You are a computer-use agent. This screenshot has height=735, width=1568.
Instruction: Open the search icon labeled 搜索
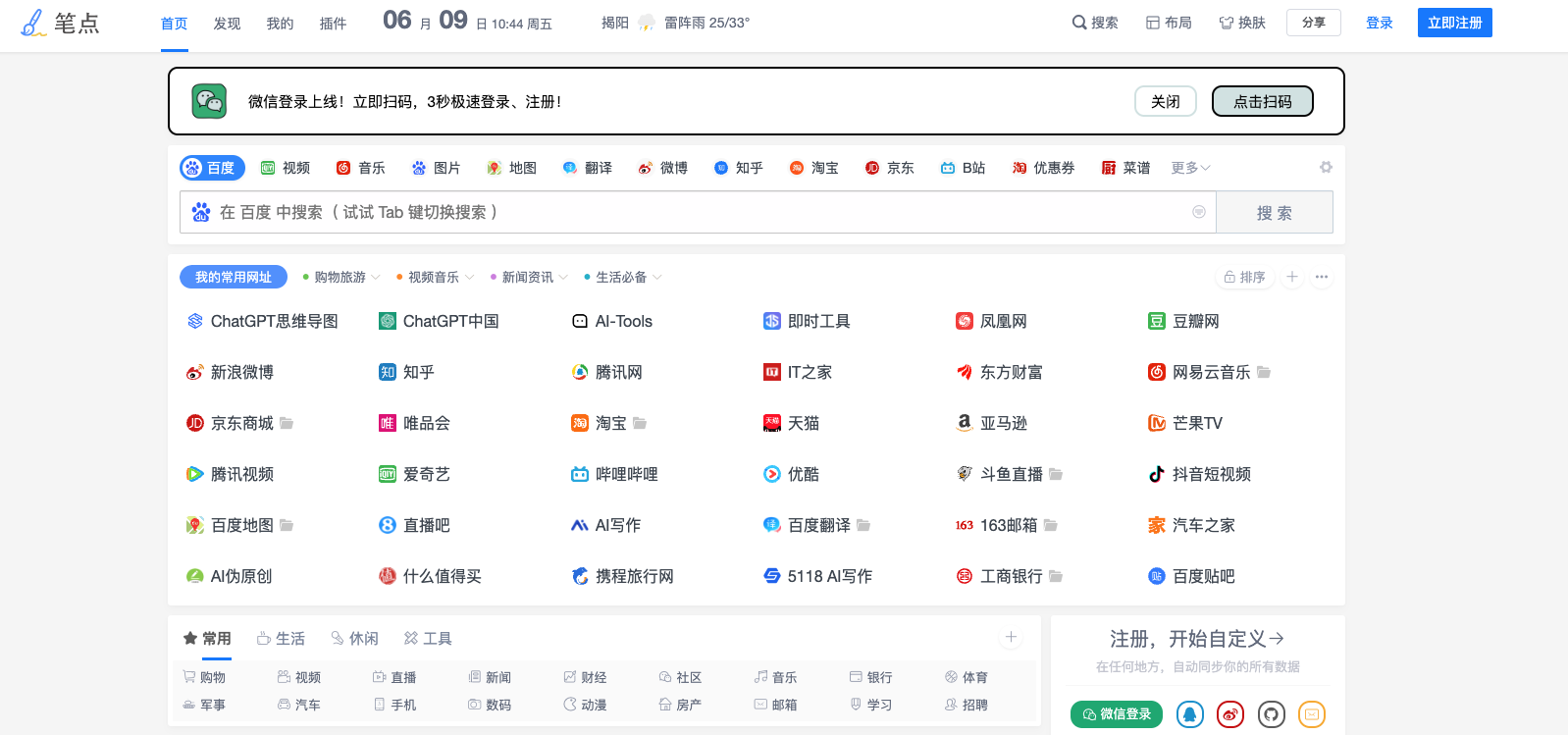pos(1095,23)
